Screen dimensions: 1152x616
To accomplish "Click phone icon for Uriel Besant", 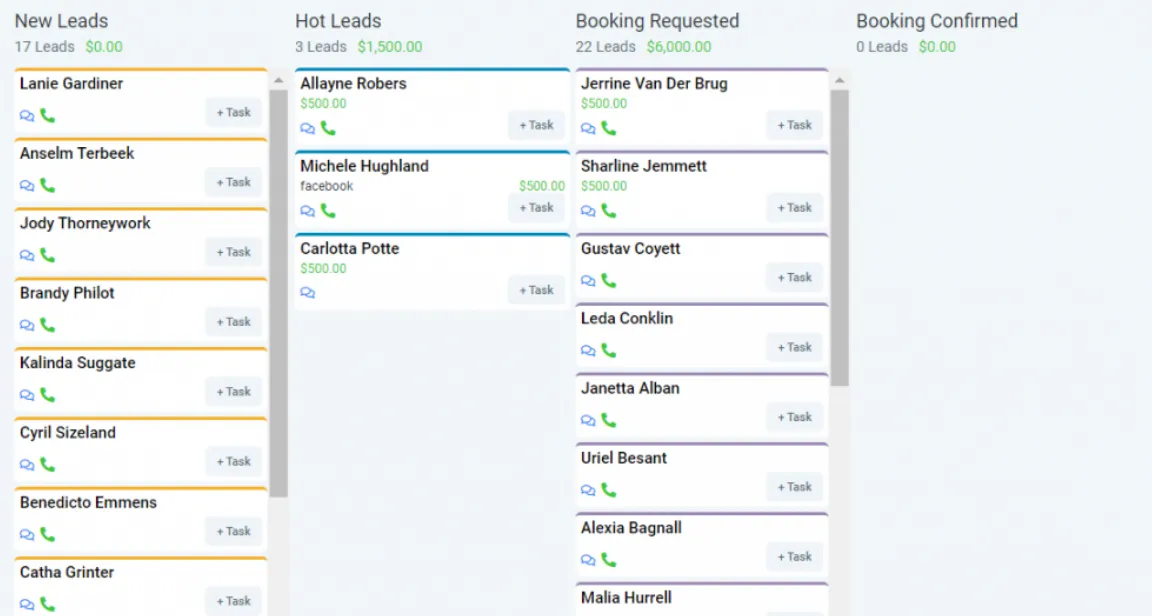I will click(x=608, y=490).
